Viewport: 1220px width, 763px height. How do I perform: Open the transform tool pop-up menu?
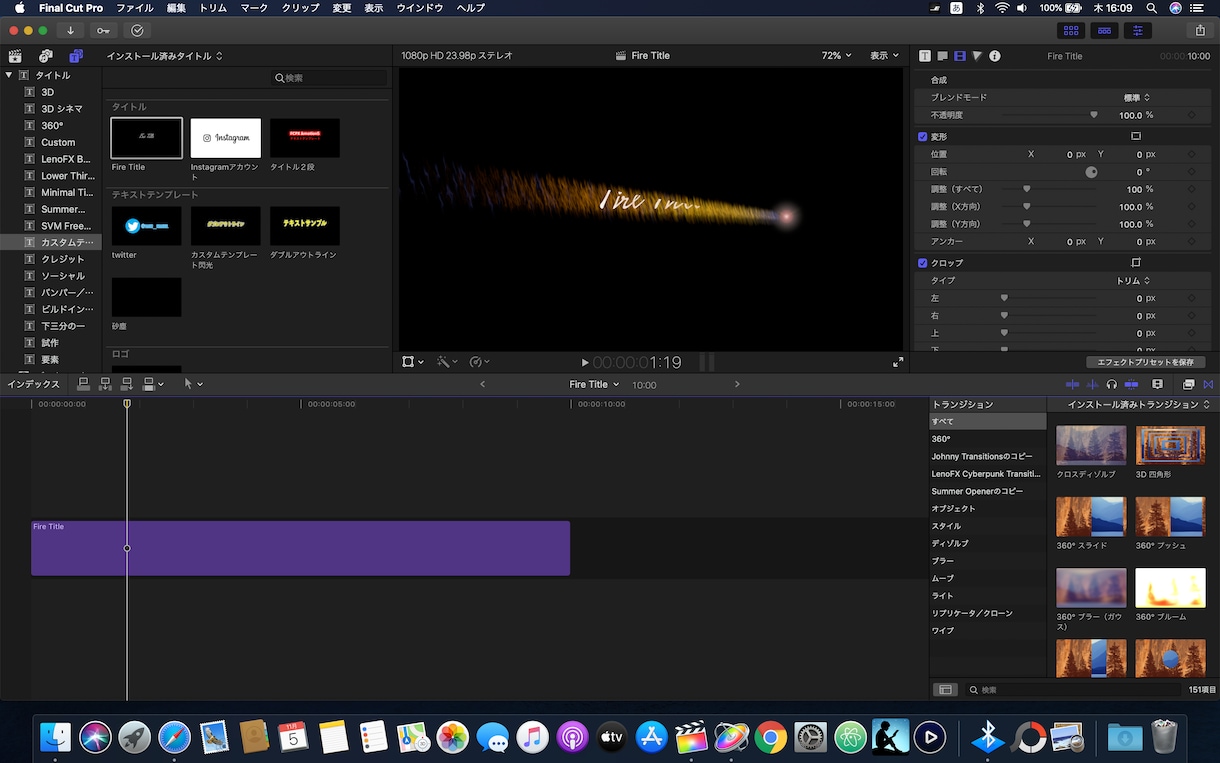click(412, 362)
